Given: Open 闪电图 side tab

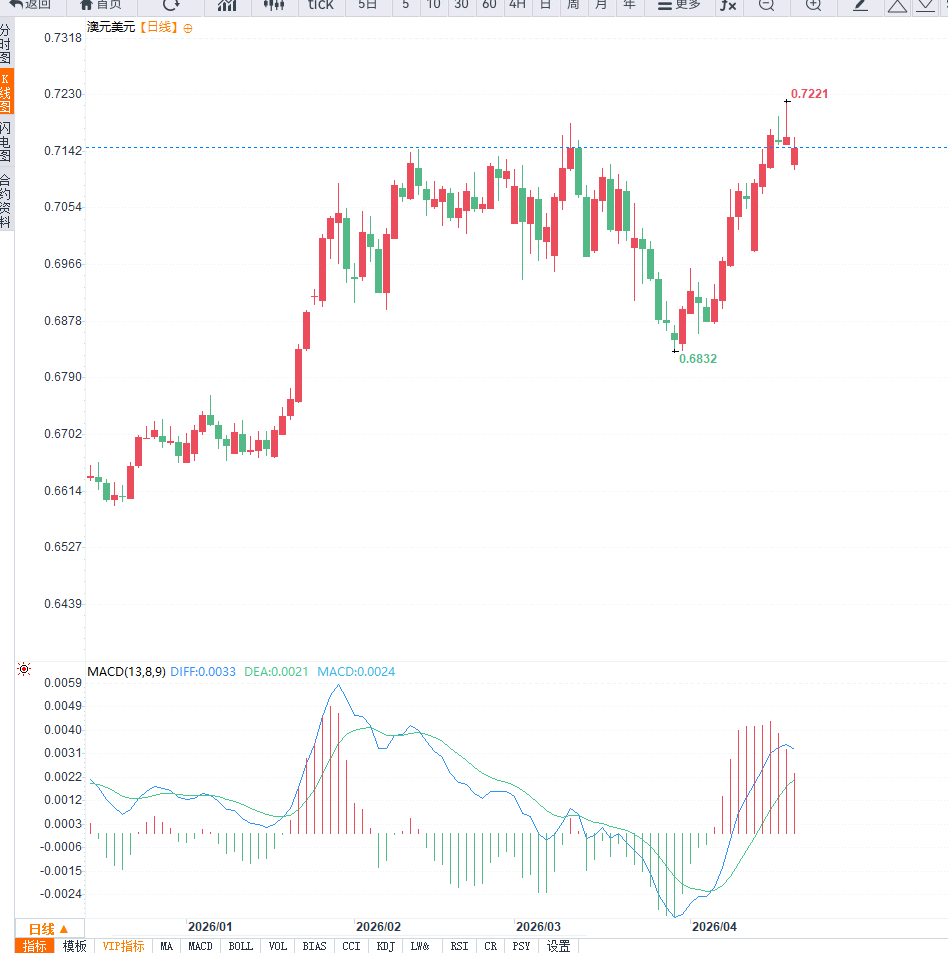Looking at the screenshot, I should [5, 141].
